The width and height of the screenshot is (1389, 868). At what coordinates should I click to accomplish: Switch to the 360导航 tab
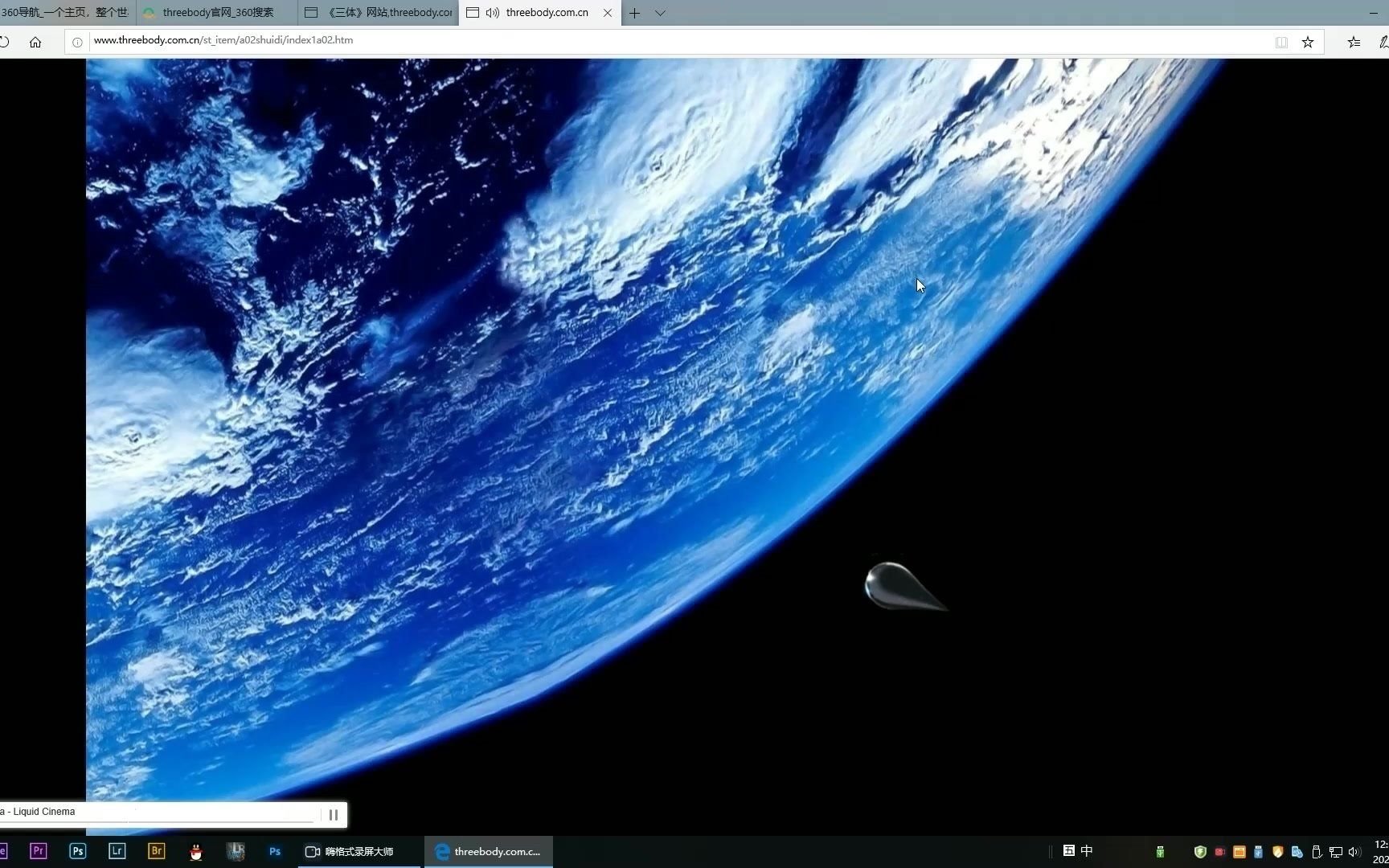point(66,13)
